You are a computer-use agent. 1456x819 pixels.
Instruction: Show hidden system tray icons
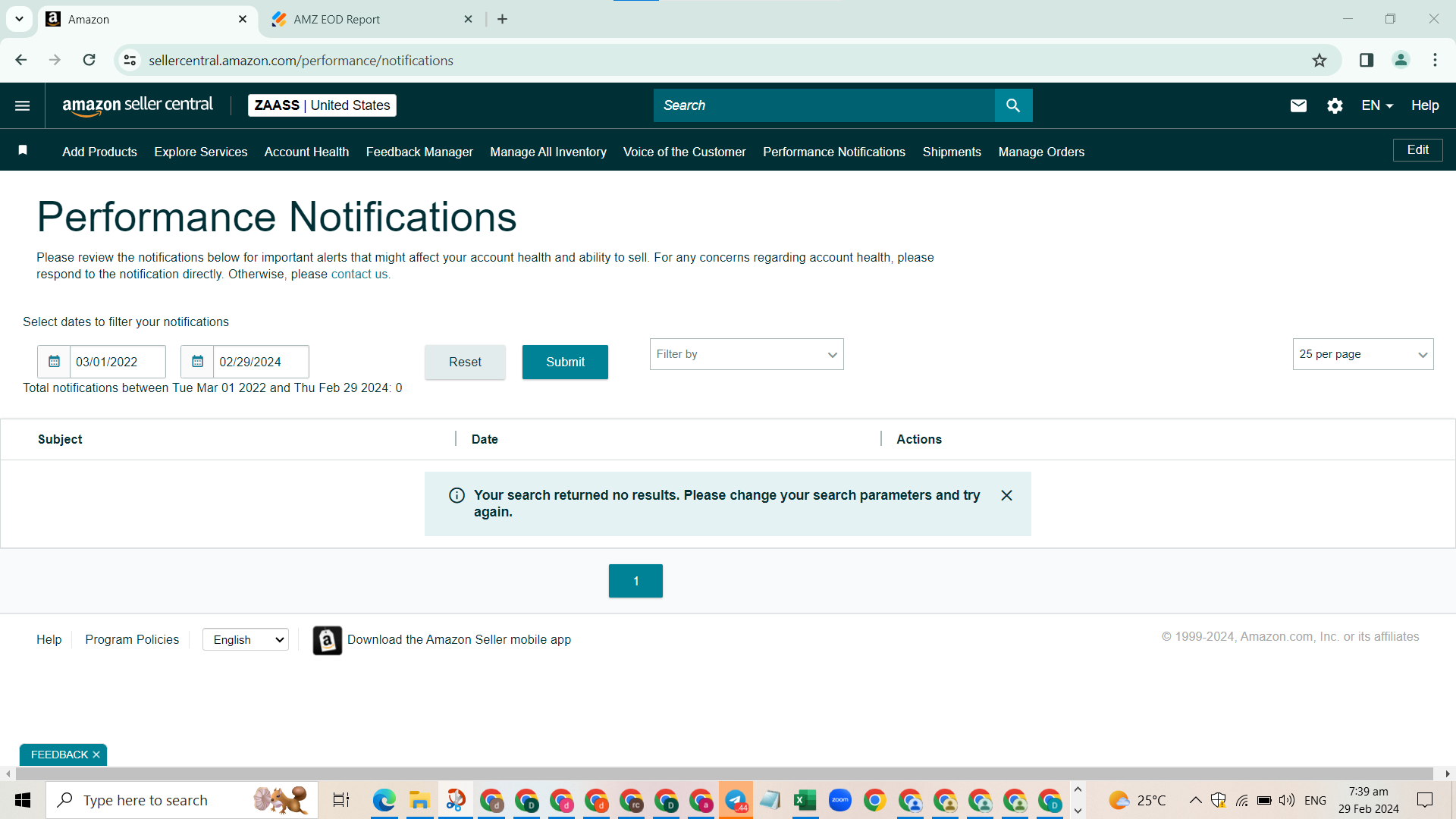click(1195, 800)
